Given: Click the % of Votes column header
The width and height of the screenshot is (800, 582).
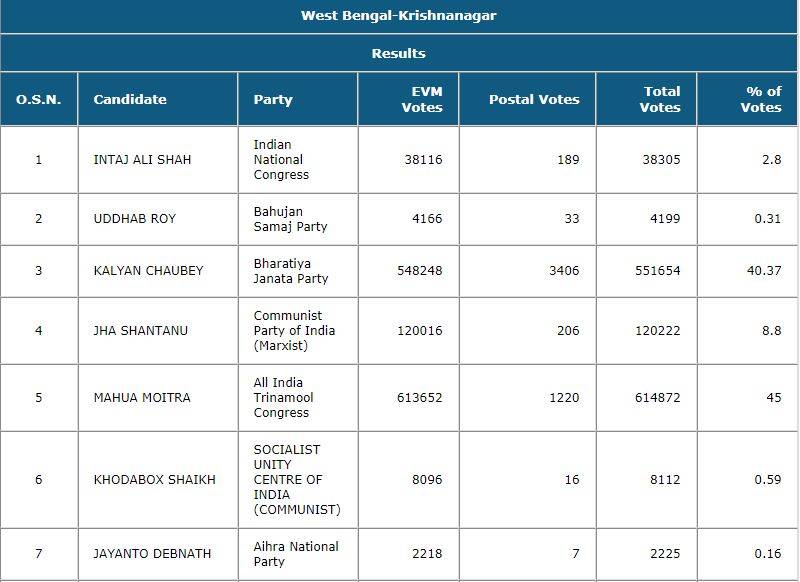Looking at the screenshot, I should coord(761,99).
